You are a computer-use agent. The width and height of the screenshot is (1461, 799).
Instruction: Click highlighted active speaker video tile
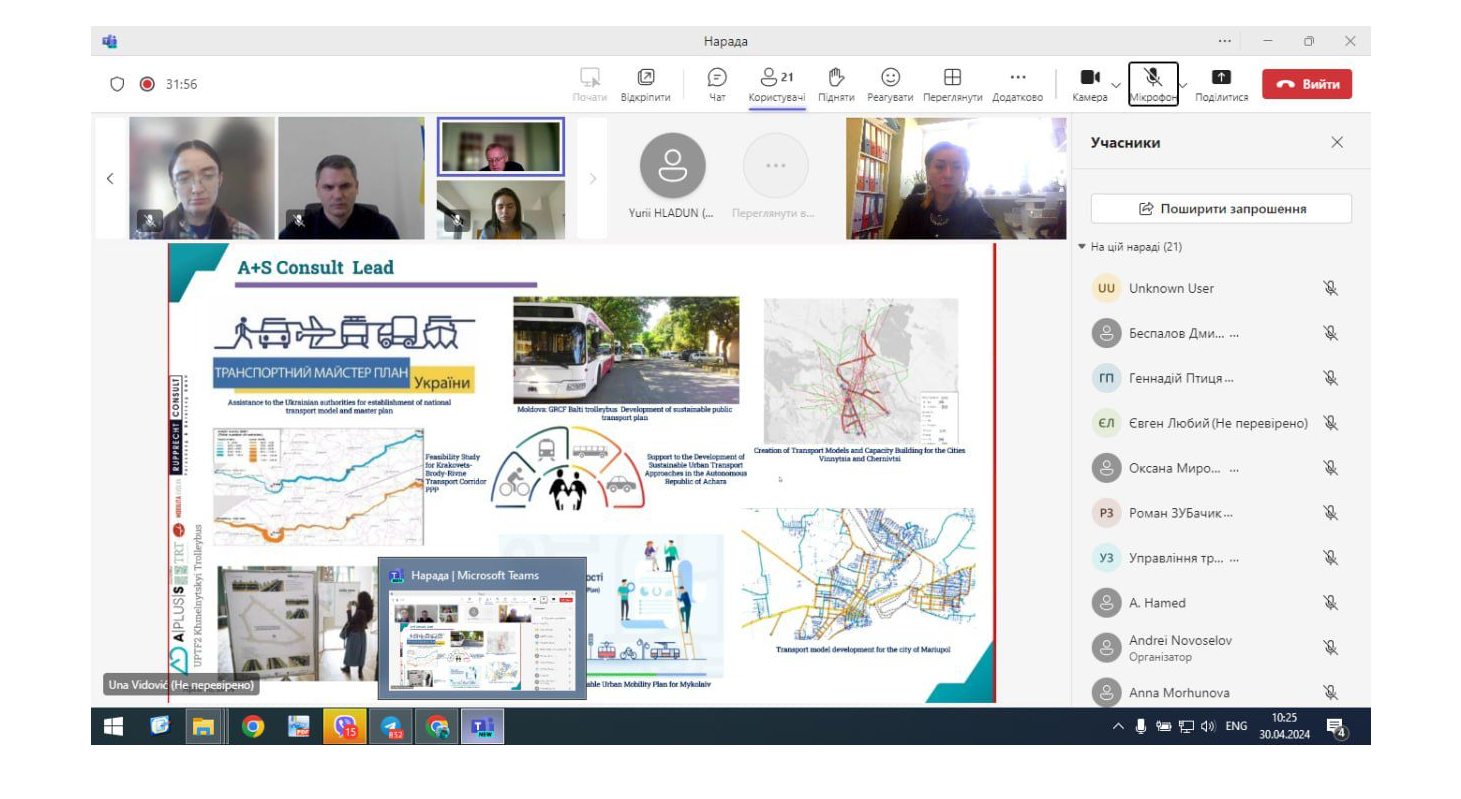(x=500, y=146)
